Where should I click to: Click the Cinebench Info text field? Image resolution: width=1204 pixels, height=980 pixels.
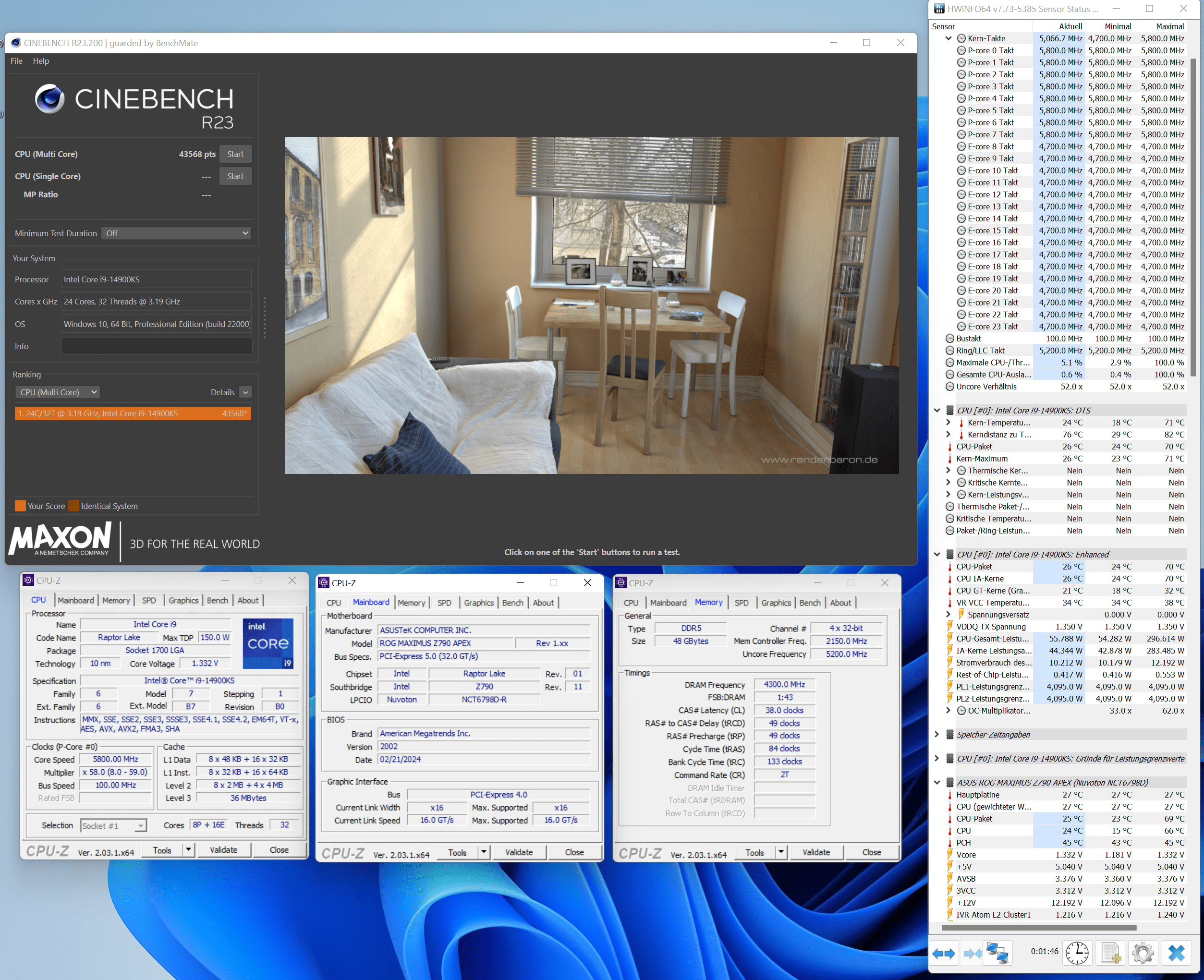[156, 346]
